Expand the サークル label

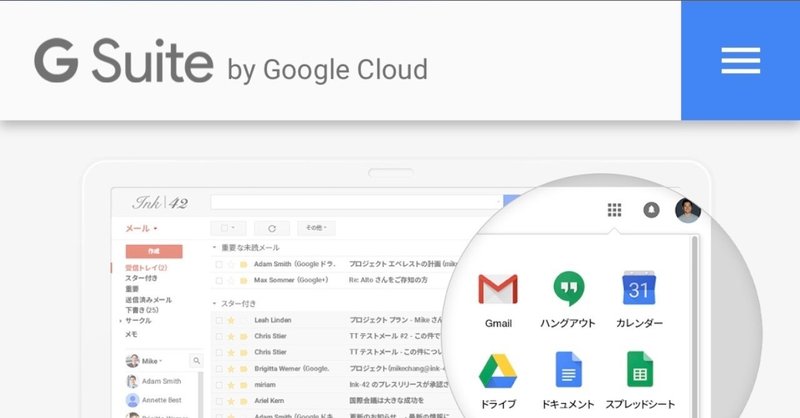tap(120, 321)
